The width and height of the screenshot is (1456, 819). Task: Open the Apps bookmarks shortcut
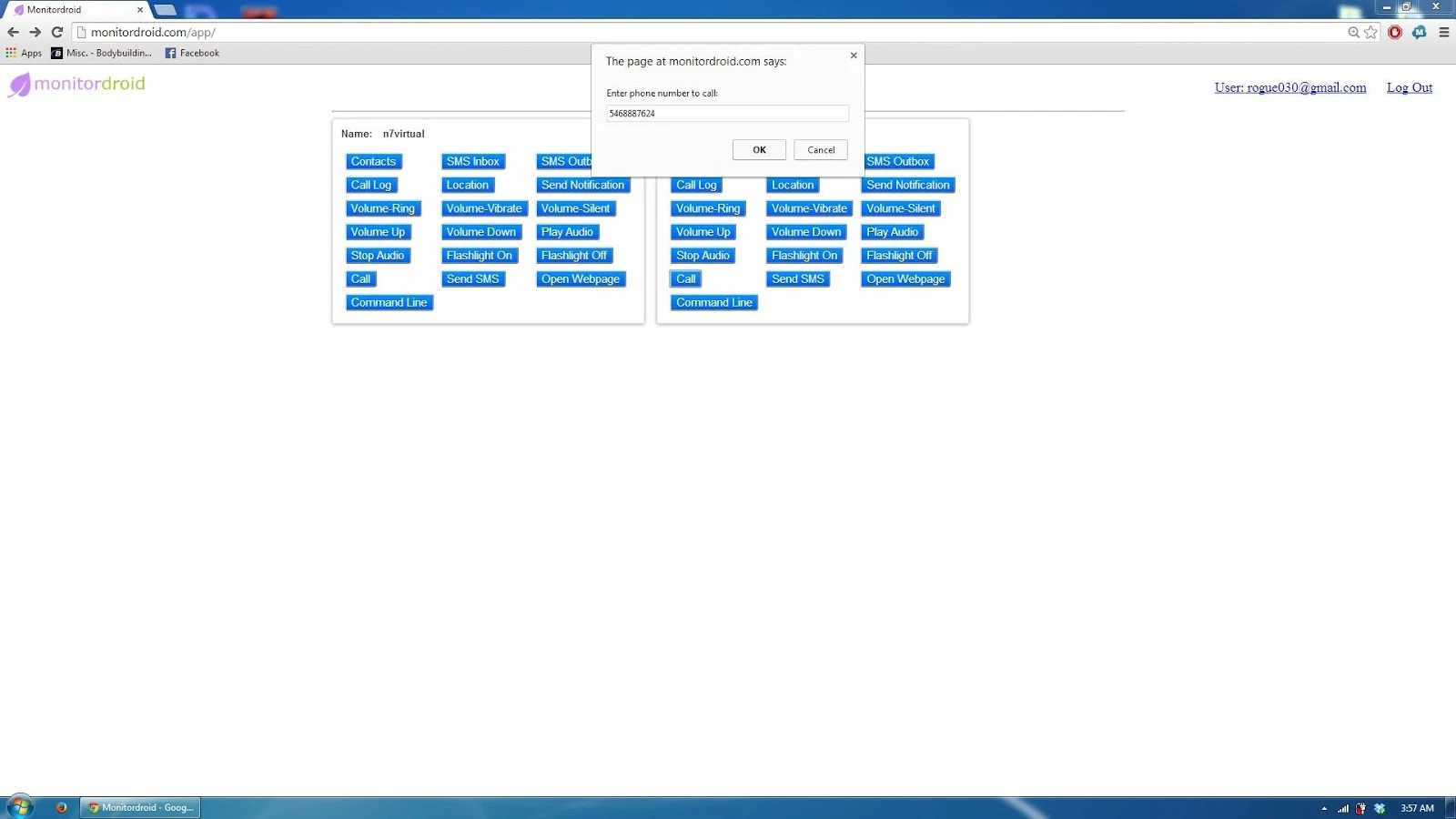point(24,53)
